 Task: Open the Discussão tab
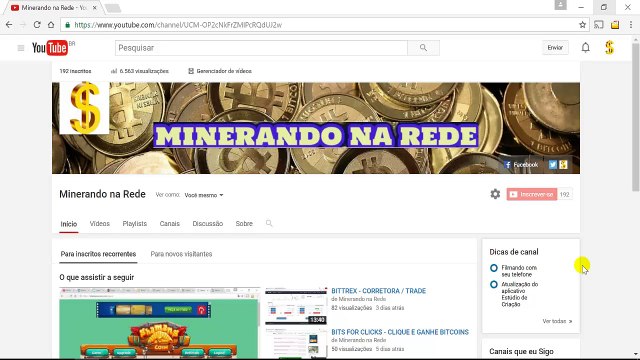208,224
